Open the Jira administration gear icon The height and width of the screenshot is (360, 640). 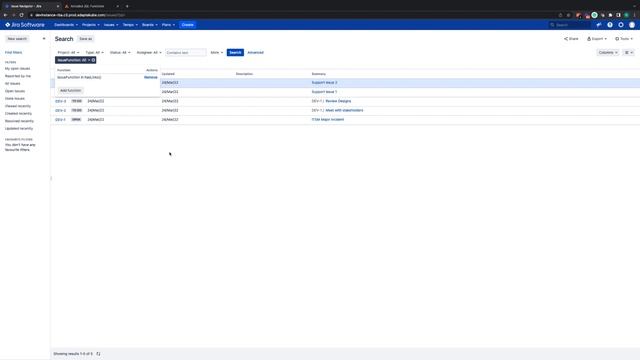(x=621, y=25)
